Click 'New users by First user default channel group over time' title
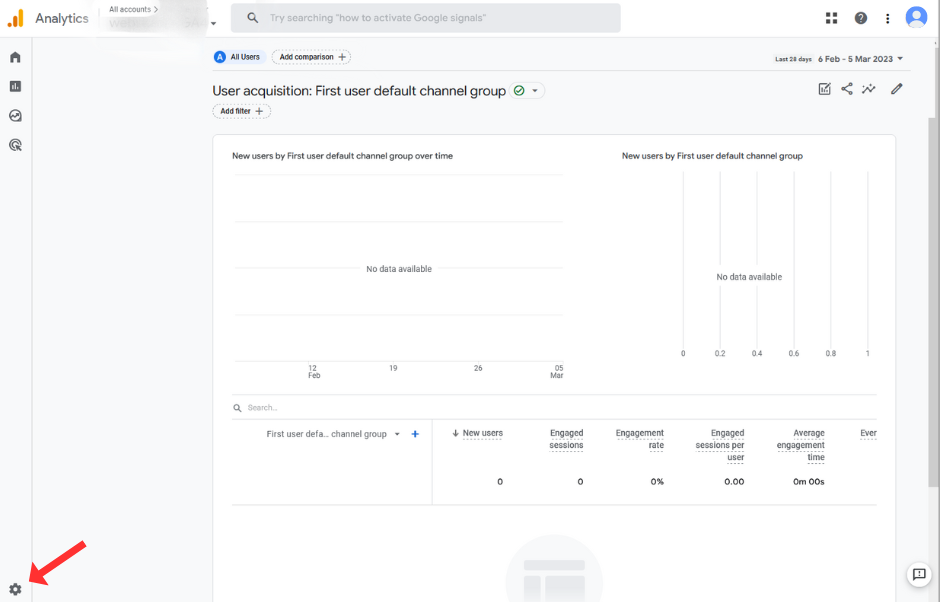The image size is (940, 602). (342, 156)
